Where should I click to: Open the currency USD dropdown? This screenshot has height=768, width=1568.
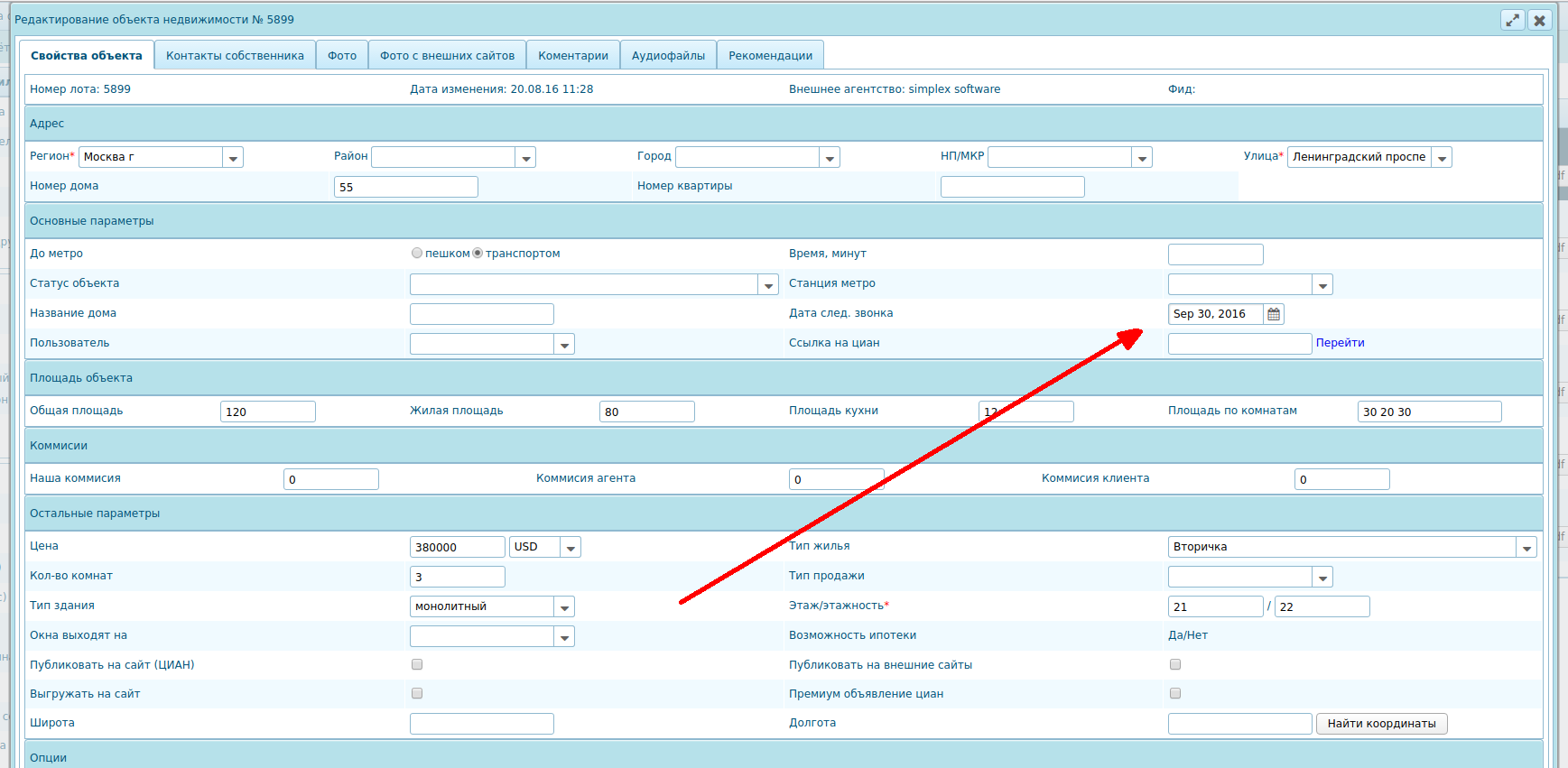point(571,548)
